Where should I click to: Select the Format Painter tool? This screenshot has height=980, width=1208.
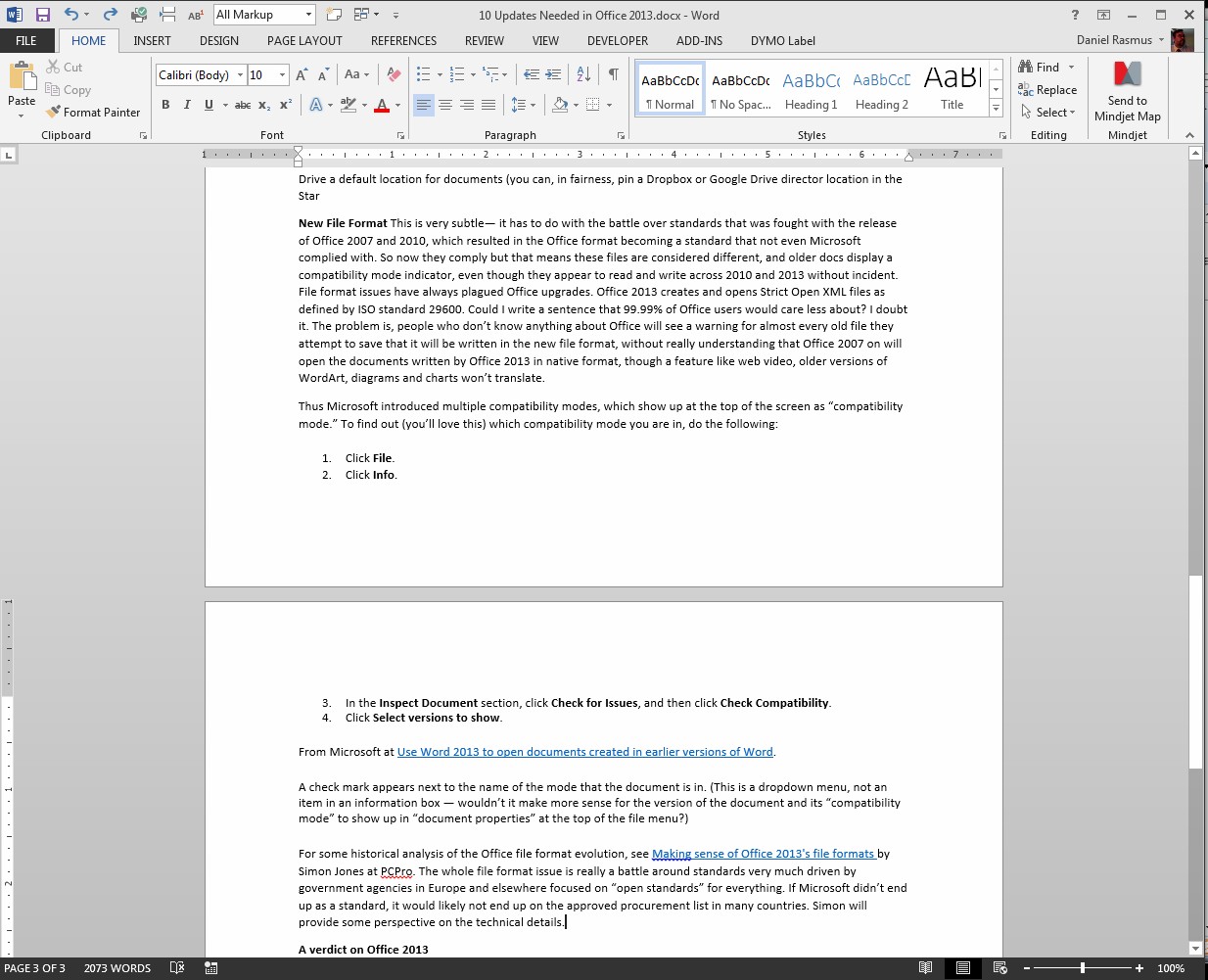point(93,113)
